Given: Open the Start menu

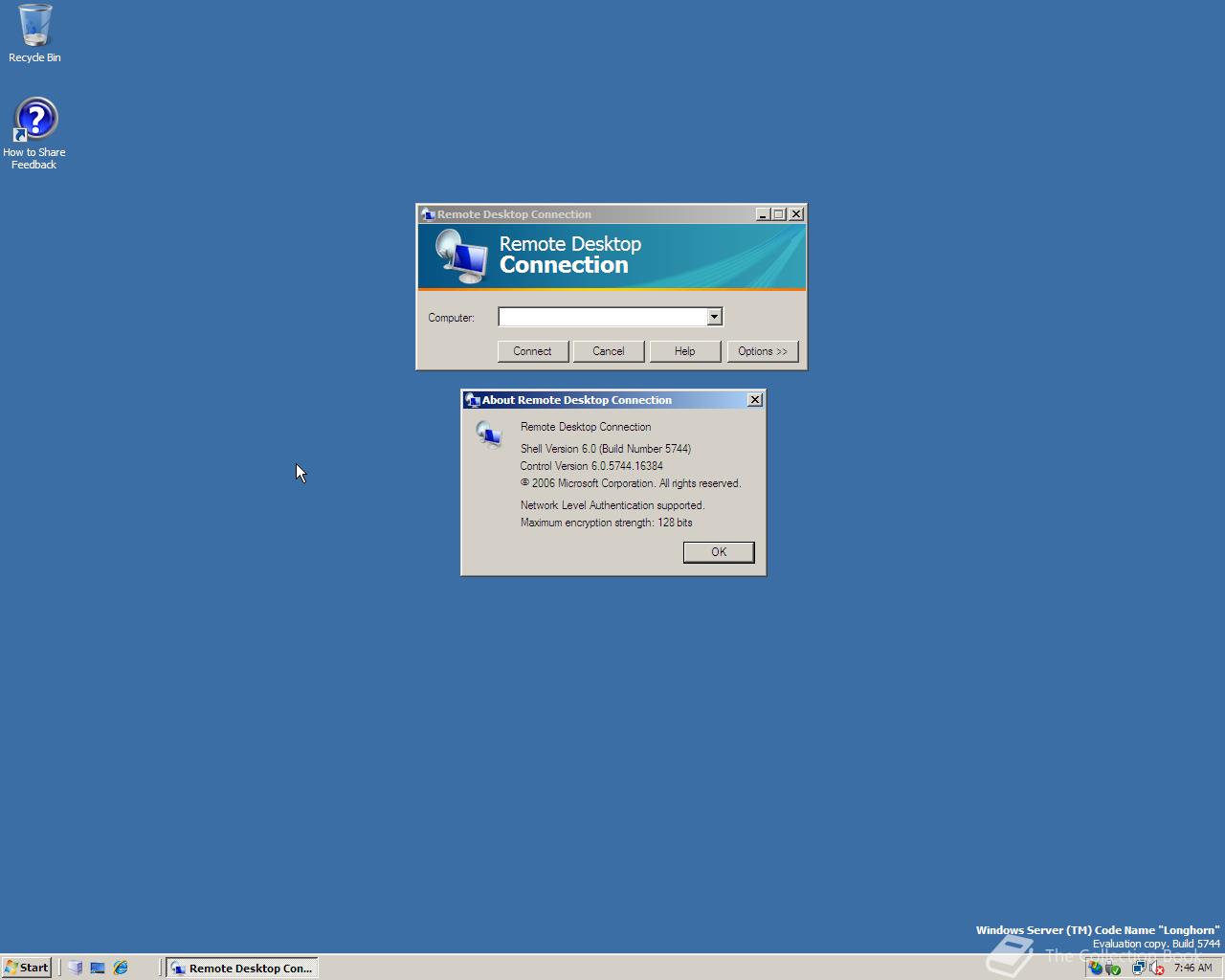Looking at the screenshot, I should (26, 968).
